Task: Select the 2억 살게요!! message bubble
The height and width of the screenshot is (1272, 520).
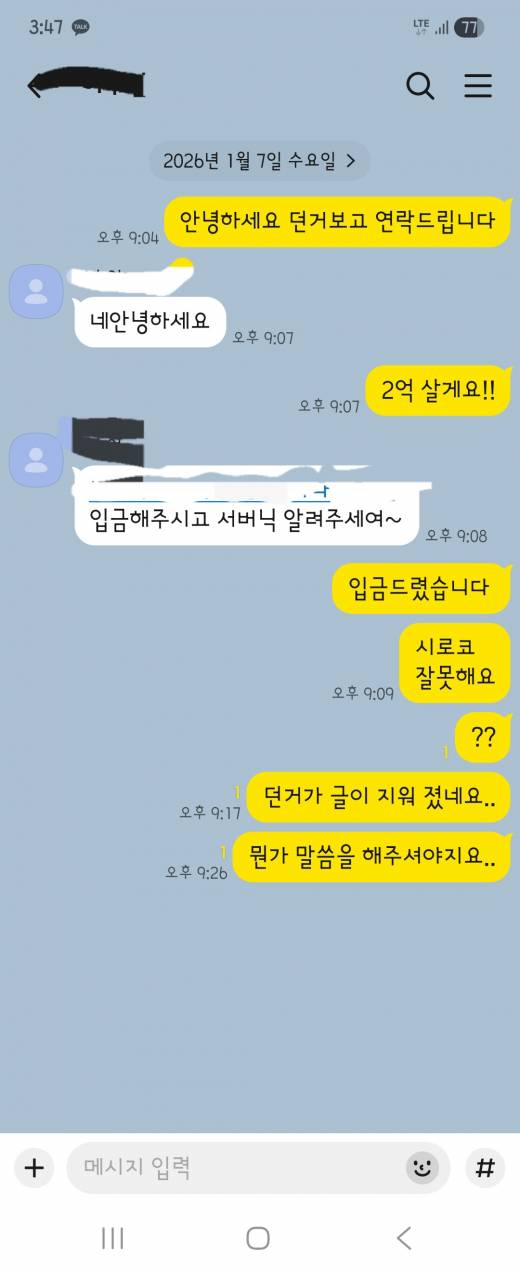Action: (x=438, y=391)
